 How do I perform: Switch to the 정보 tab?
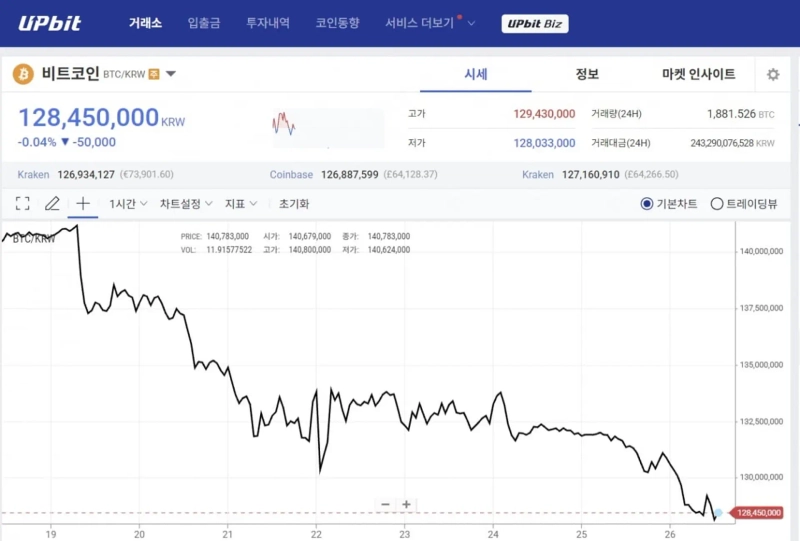[x=587, y=74]
